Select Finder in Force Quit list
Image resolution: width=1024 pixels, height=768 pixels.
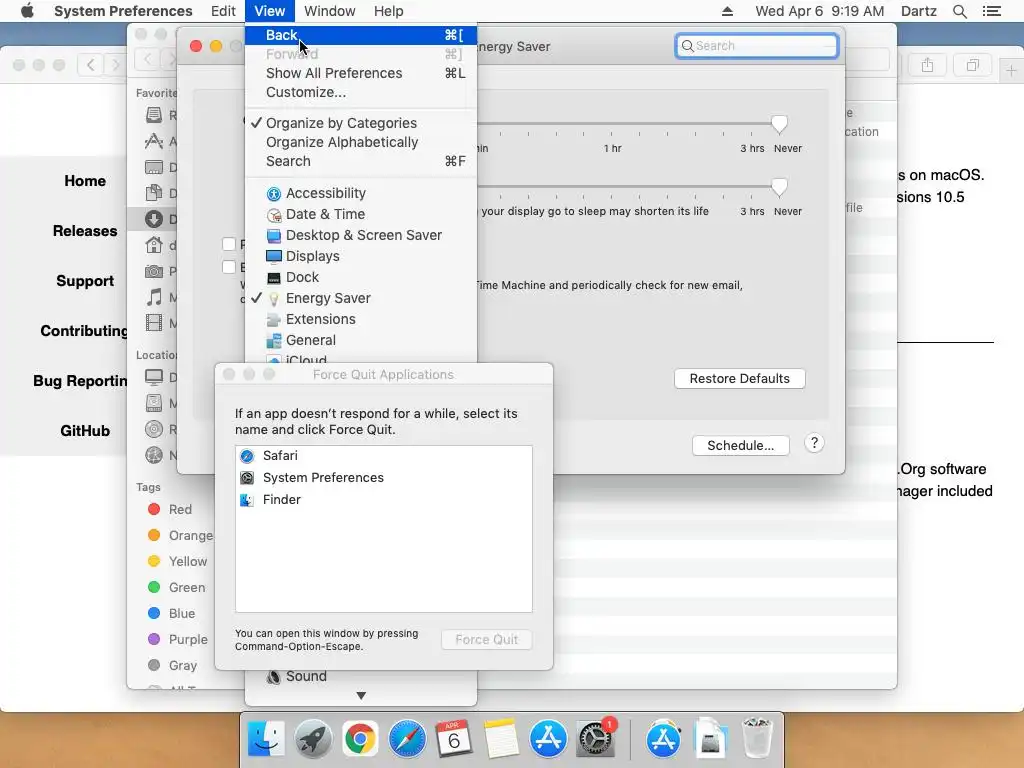pos(384,500)
